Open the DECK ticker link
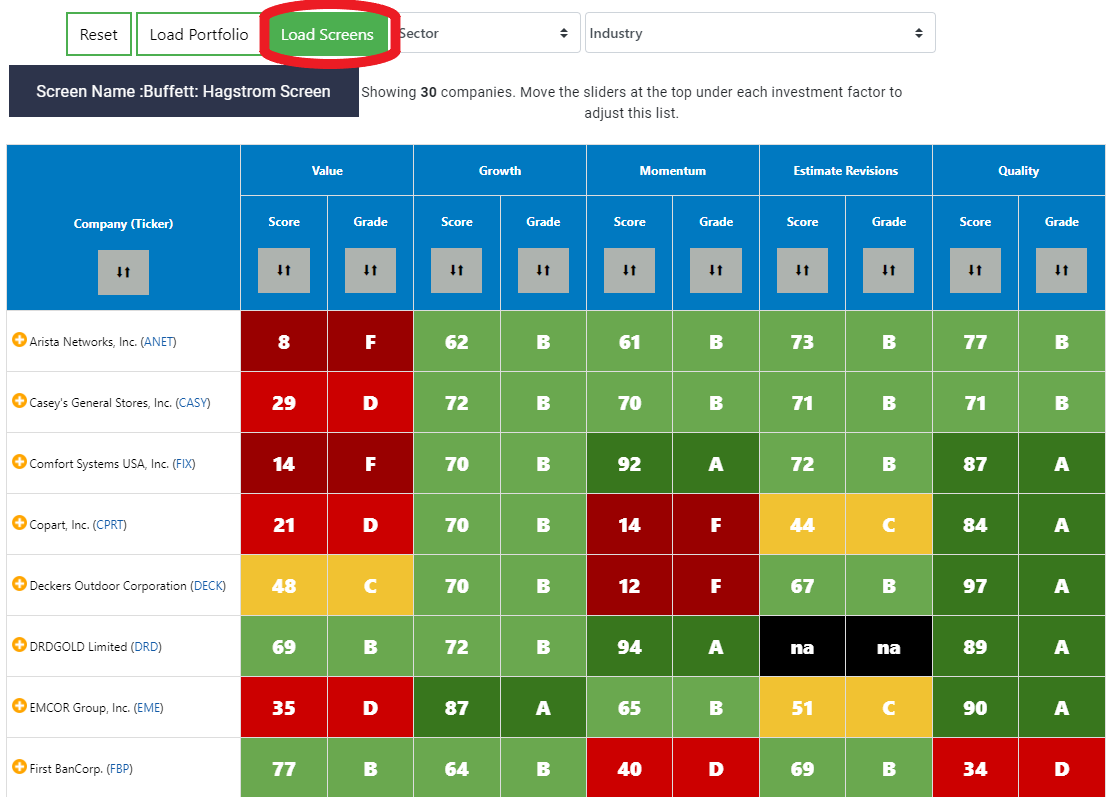This screenshot has width=1108, height=797. [x=208, y=586]
